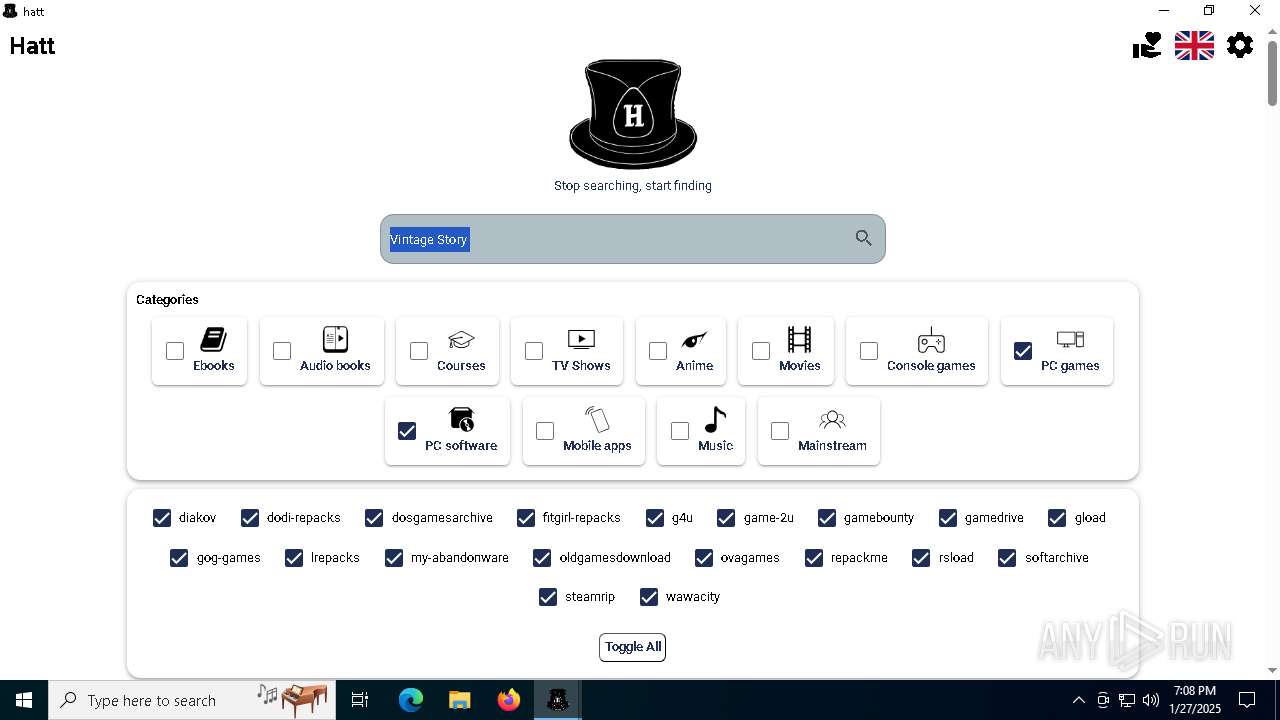Click the TV Shows screen icon
Image resolution: width=1280 pixels, height=720 pixels.
[x=581, y=339]
